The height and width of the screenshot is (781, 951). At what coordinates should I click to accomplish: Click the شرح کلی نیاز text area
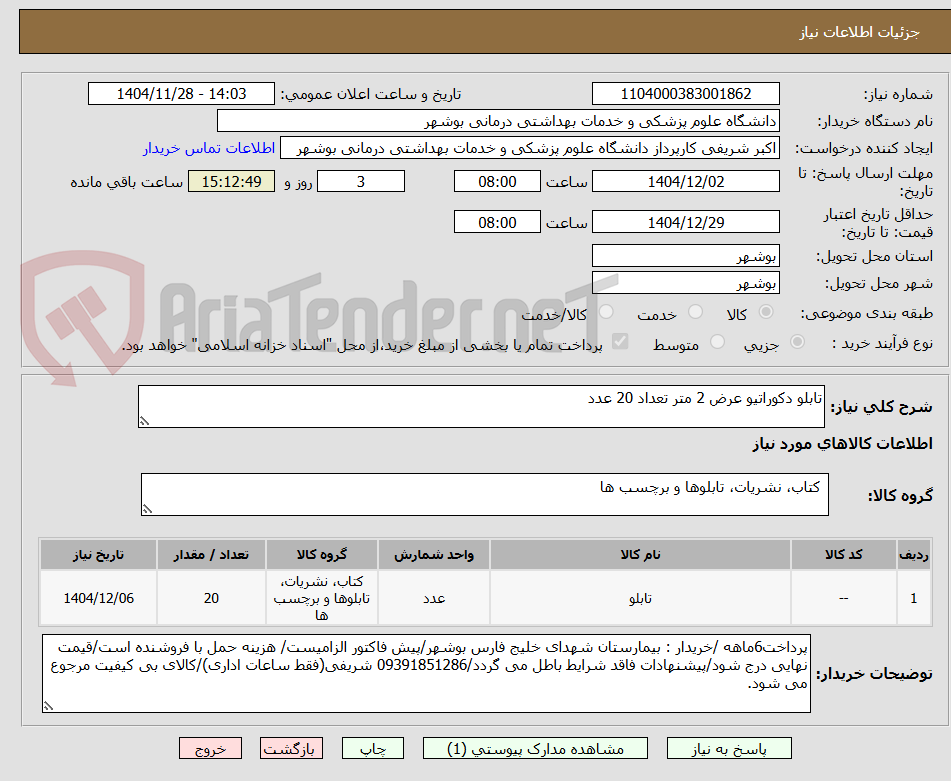(481, 406)
